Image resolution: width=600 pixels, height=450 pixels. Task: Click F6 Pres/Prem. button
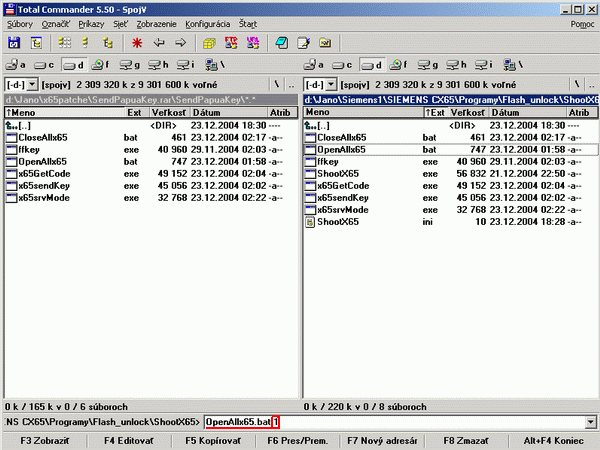(297, 441)
